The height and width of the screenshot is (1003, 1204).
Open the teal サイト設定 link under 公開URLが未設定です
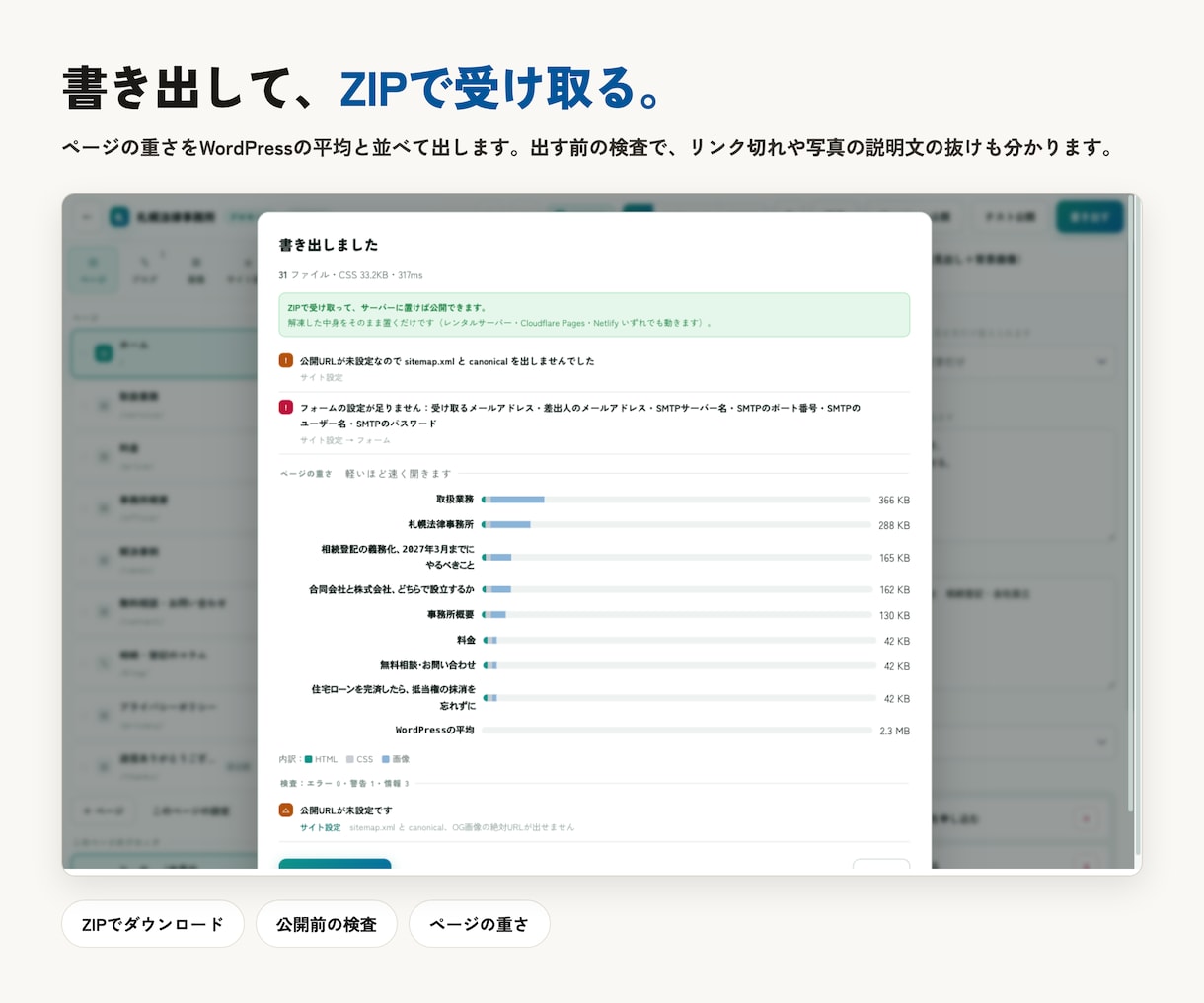321,827
